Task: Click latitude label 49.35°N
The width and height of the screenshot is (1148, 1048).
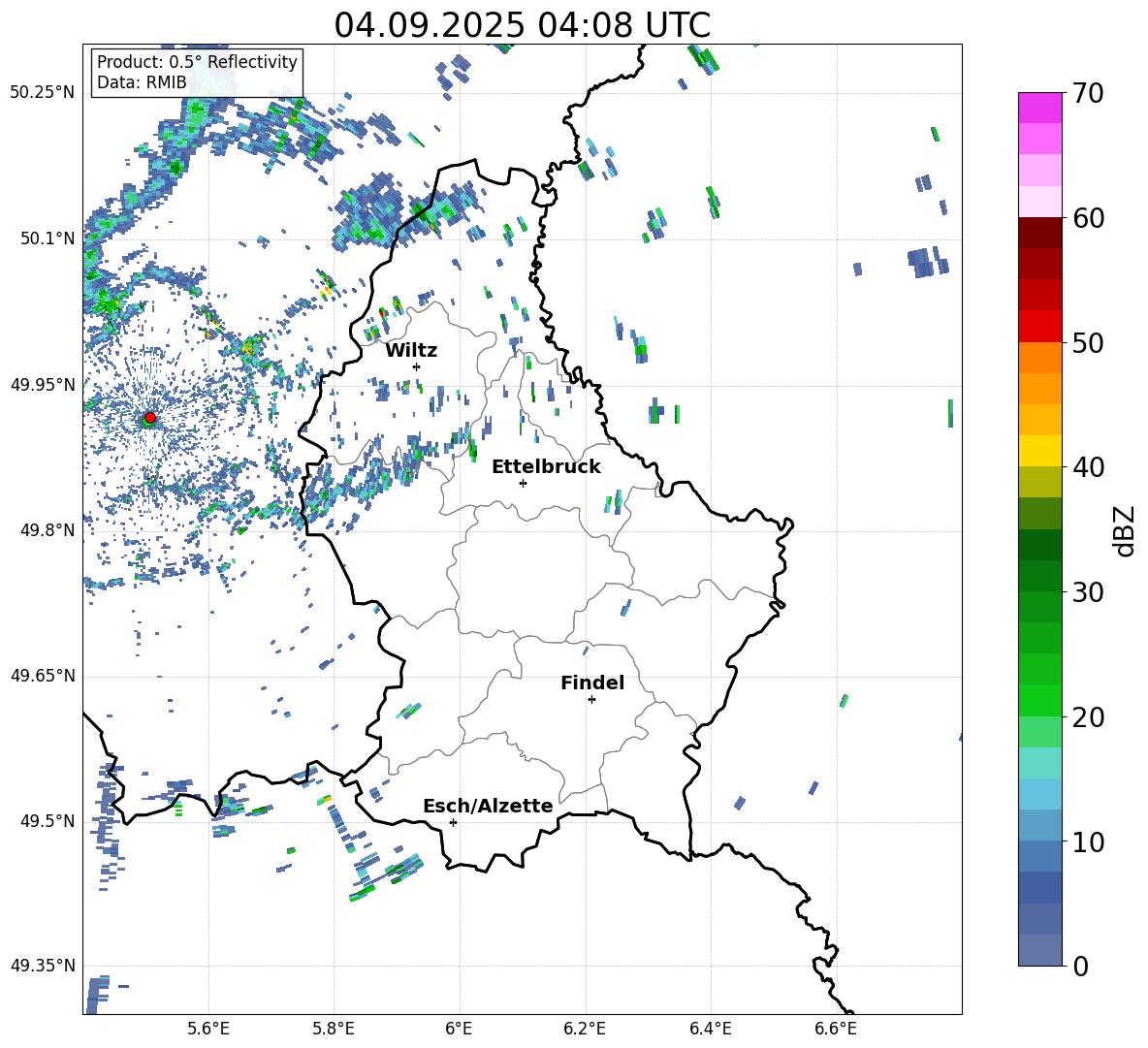Action: coord(43,966)
